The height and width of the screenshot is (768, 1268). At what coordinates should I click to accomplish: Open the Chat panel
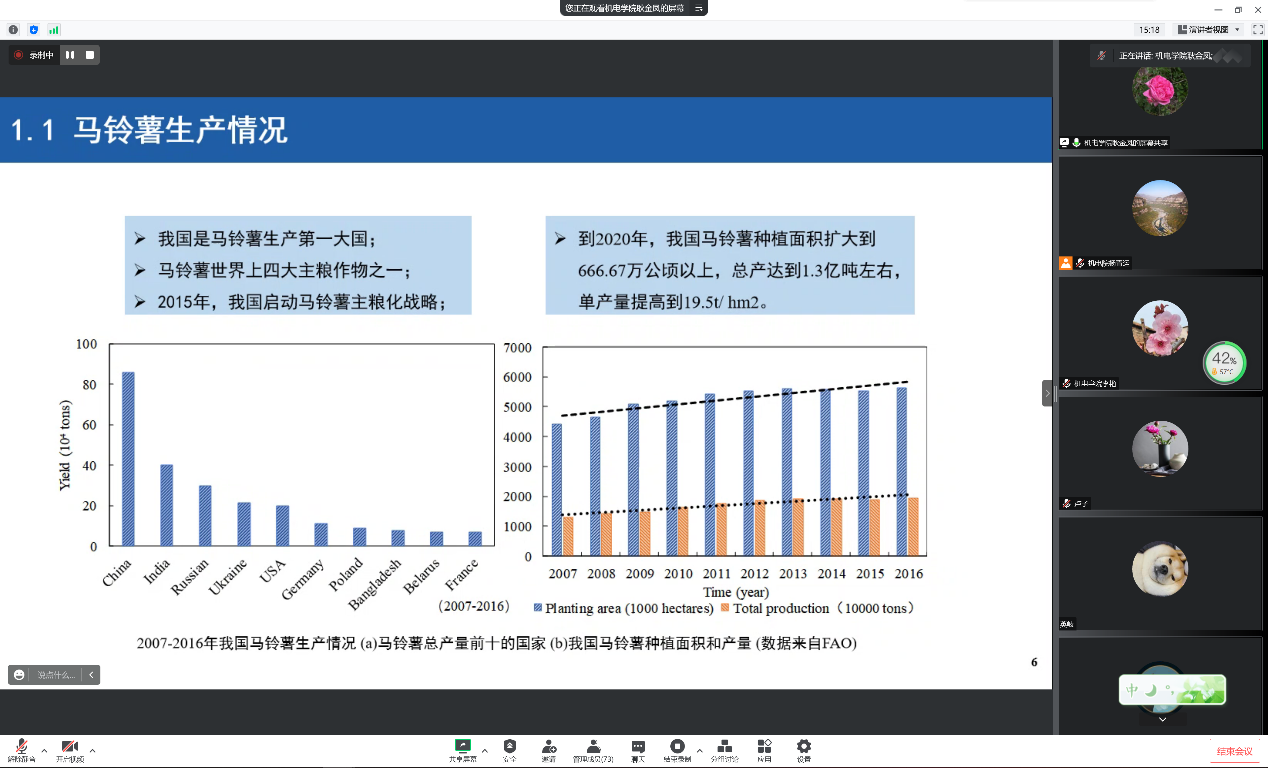pos(638,748)
